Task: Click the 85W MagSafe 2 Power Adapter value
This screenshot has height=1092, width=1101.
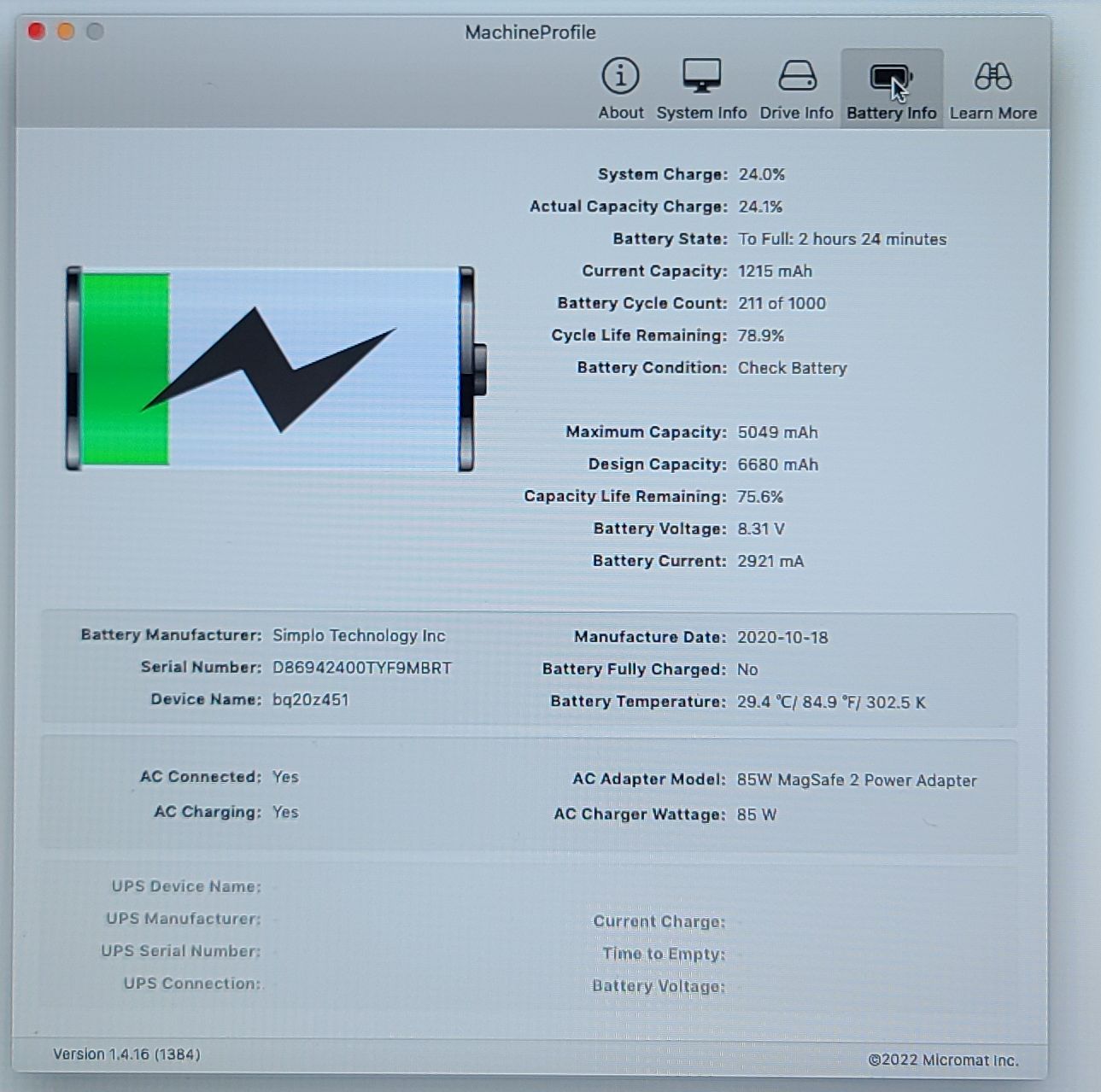Action: click(856, 780)
